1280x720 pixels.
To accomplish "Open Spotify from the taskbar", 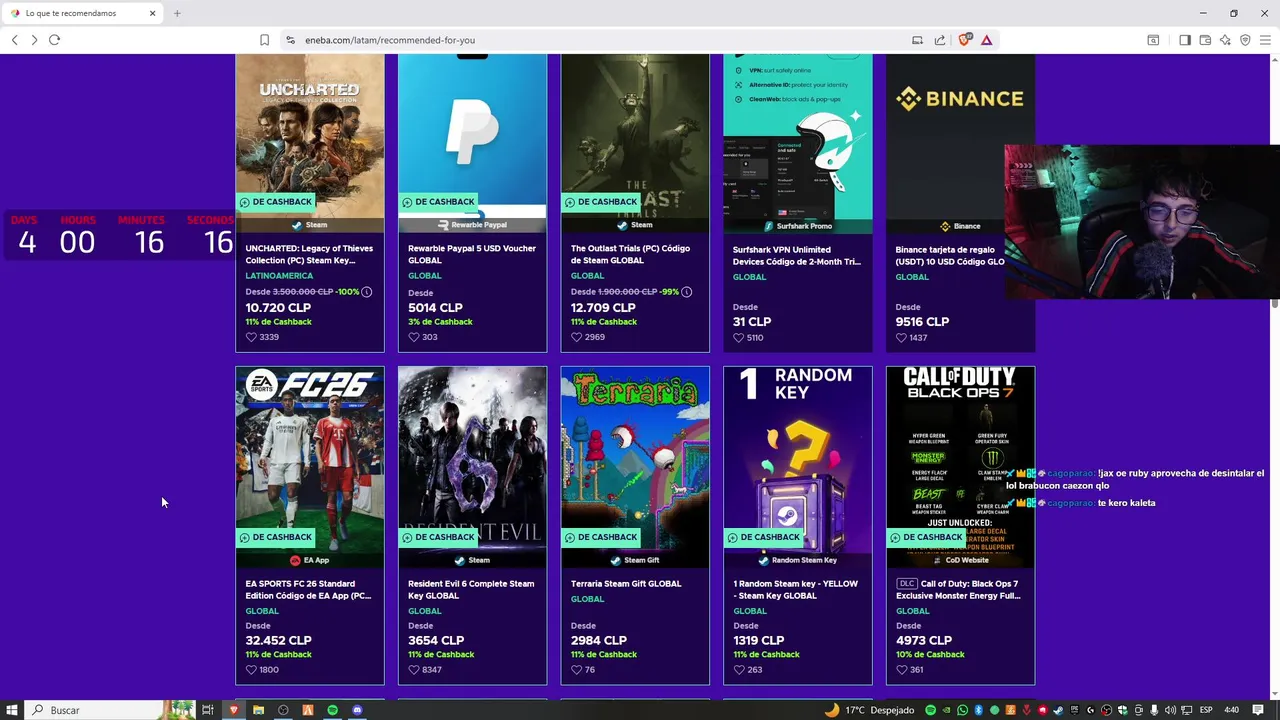I will coord(333,710).
